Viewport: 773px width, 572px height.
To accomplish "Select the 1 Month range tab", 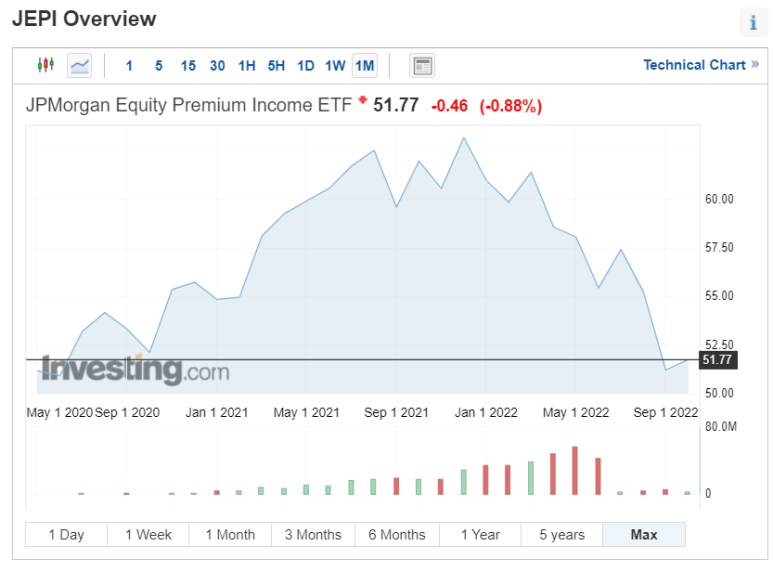I will coord(230,535).
